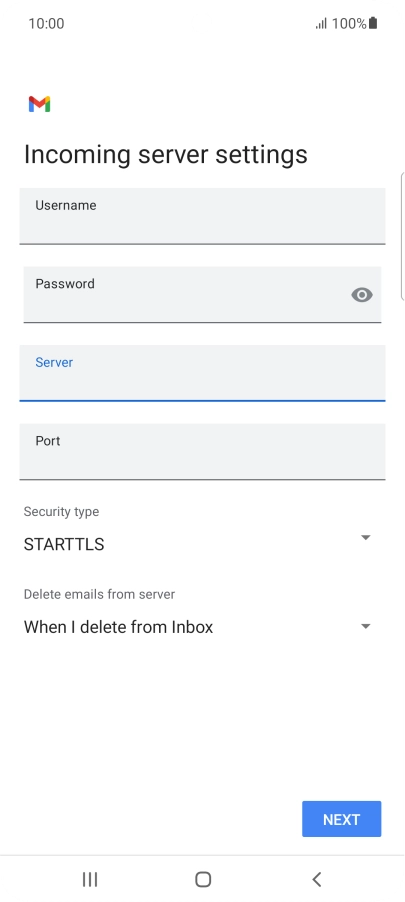Tap the signal strength icon

tap(321, 24)
